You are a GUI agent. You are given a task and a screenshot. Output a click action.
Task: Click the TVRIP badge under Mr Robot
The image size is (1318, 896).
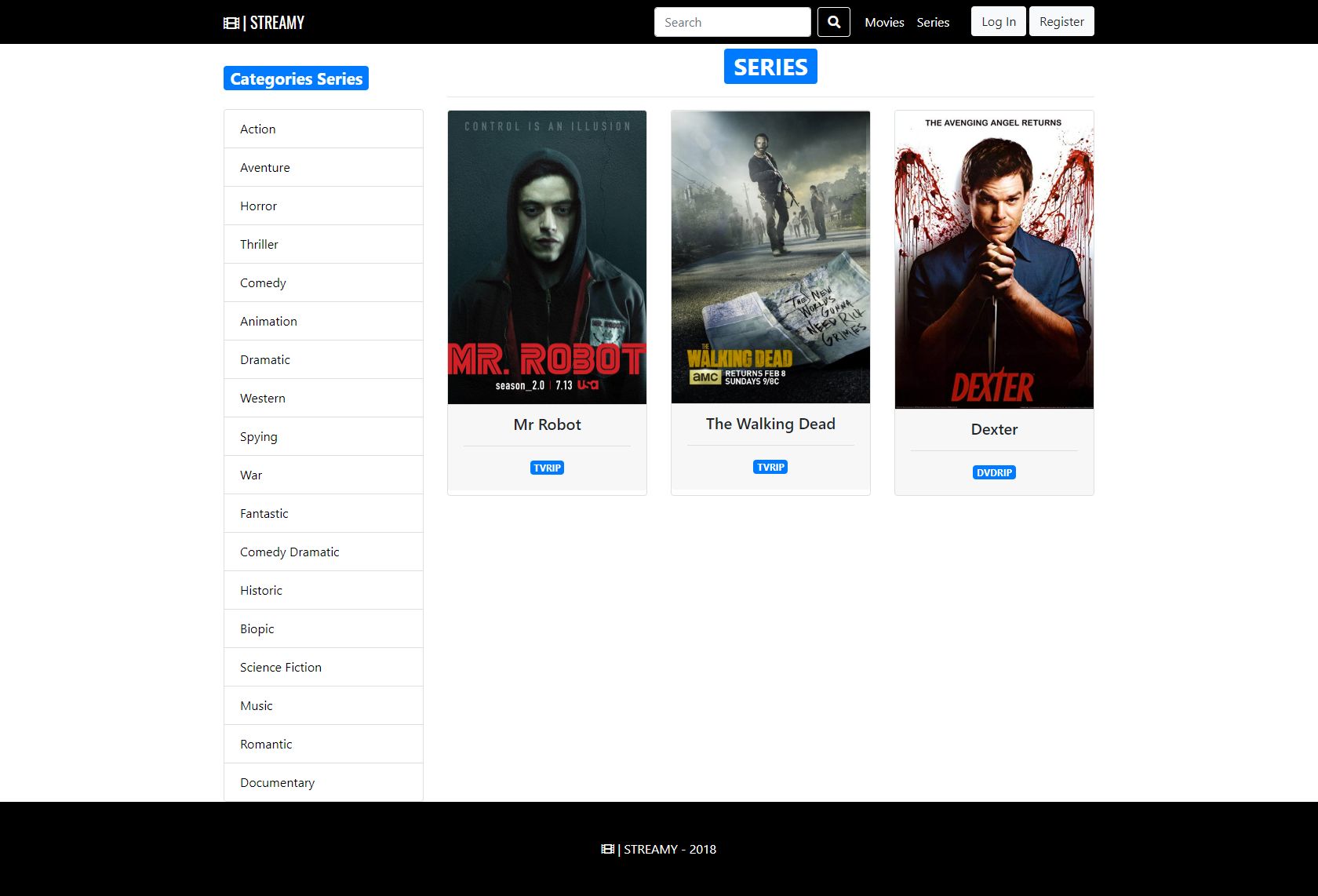(547, 468)
